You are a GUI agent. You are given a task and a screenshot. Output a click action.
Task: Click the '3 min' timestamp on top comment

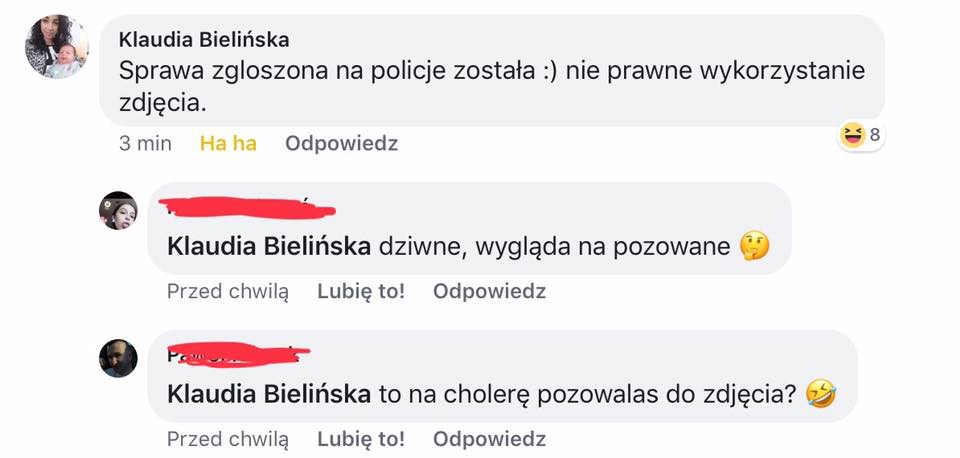point(145,144)
